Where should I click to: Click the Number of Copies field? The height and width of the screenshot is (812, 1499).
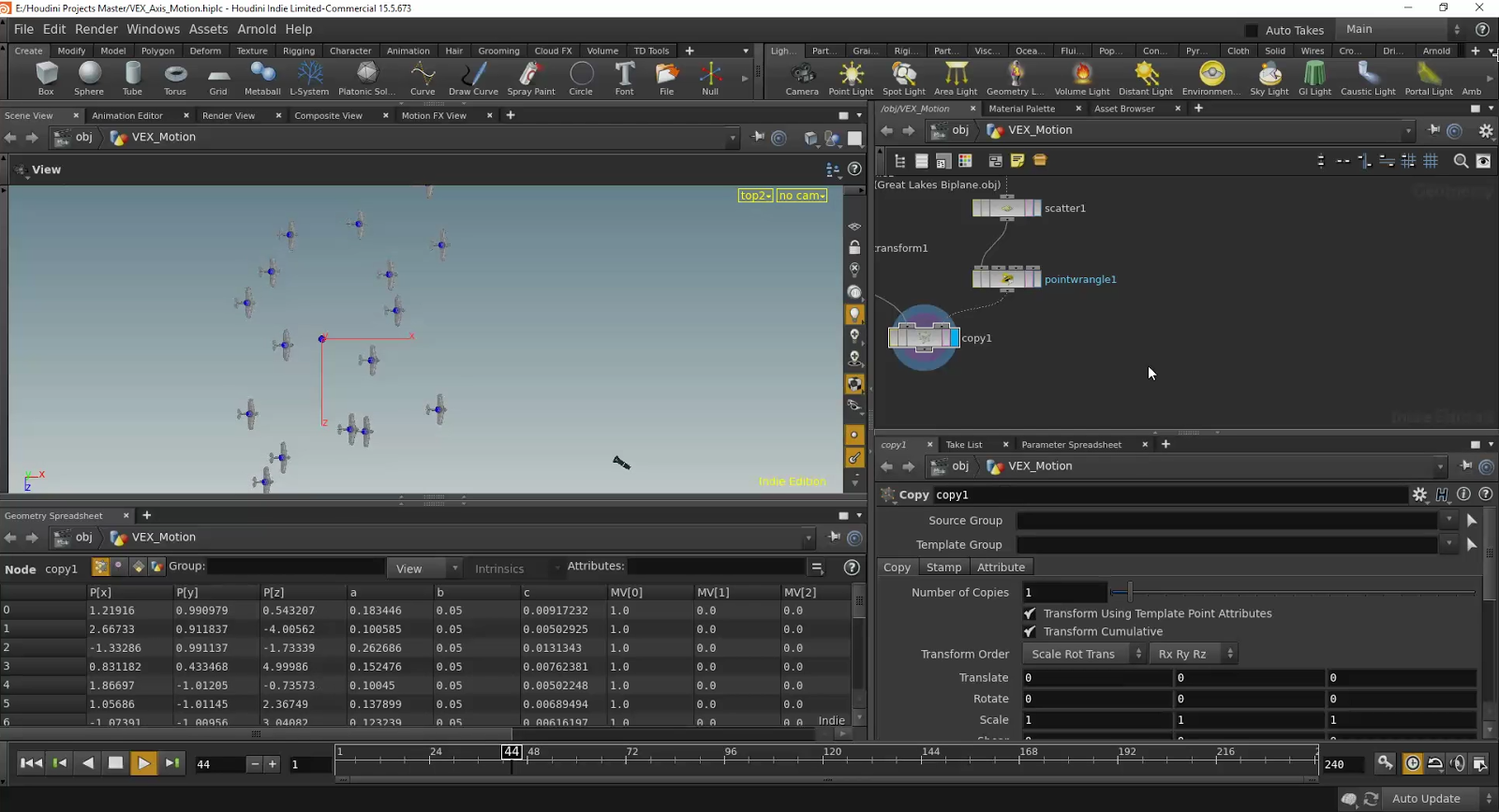point(1064,592)
